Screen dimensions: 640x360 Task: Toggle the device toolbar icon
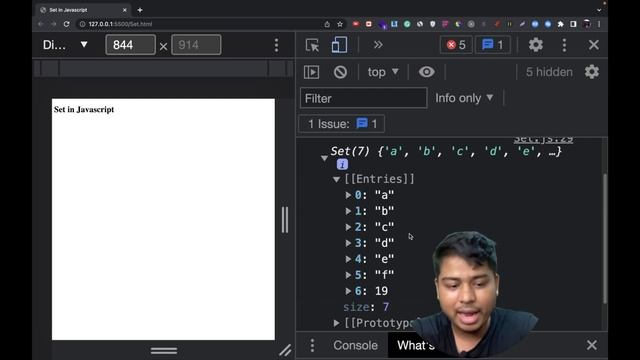tap(339, 45)
